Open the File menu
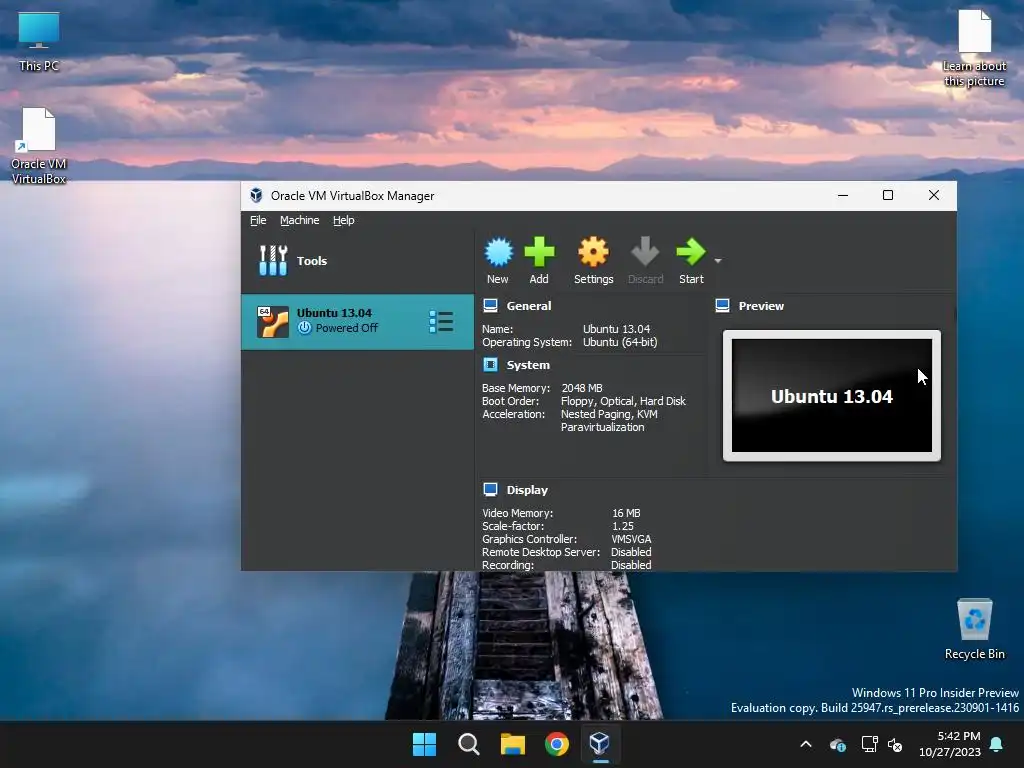The height and width of the screenshot is (768, 1024). tap(258, 220)
